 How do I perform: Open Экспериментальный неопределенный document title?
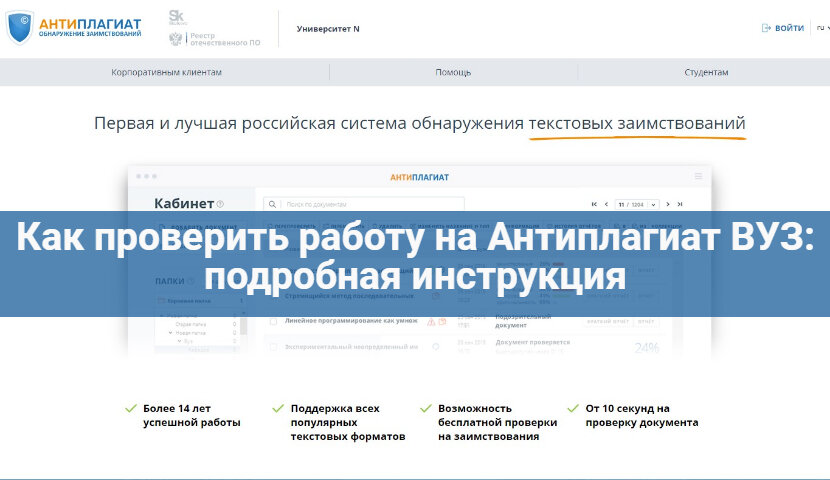[x=351, y=347]
